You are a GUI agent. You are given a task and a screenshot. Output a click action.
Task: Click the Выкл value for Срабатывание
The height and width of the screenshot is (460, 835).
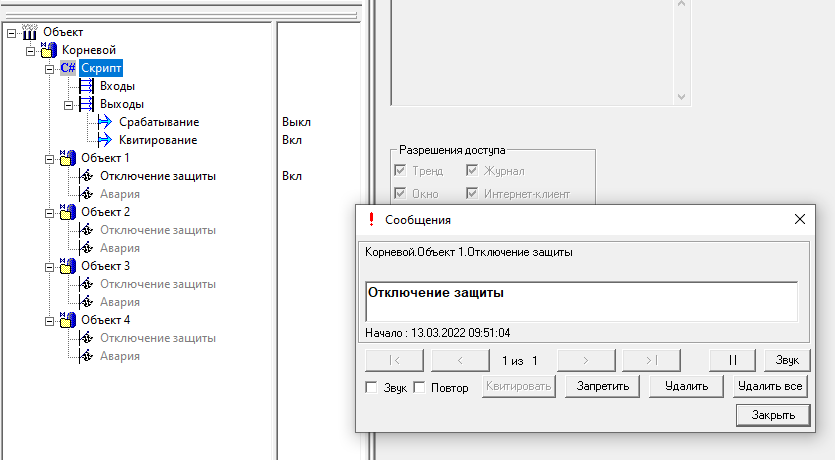(x=296, y=122)
